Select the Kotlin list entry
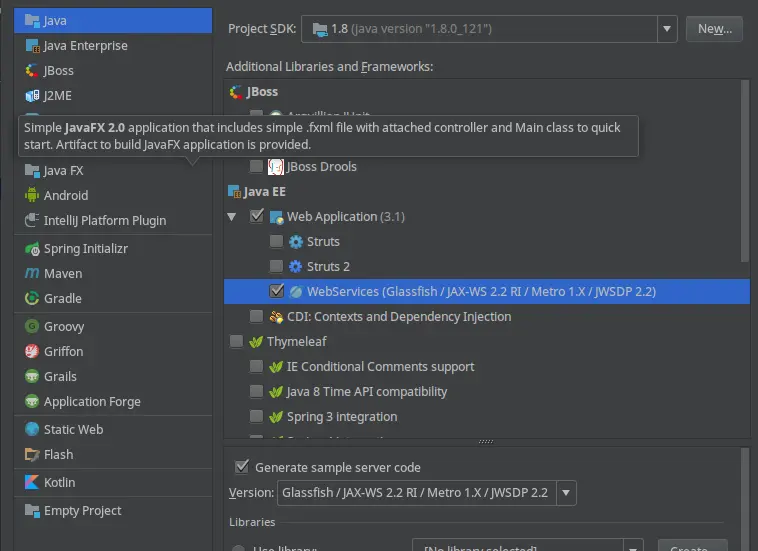The width and height of the screenshot is (758, 551). pos(113,482)
